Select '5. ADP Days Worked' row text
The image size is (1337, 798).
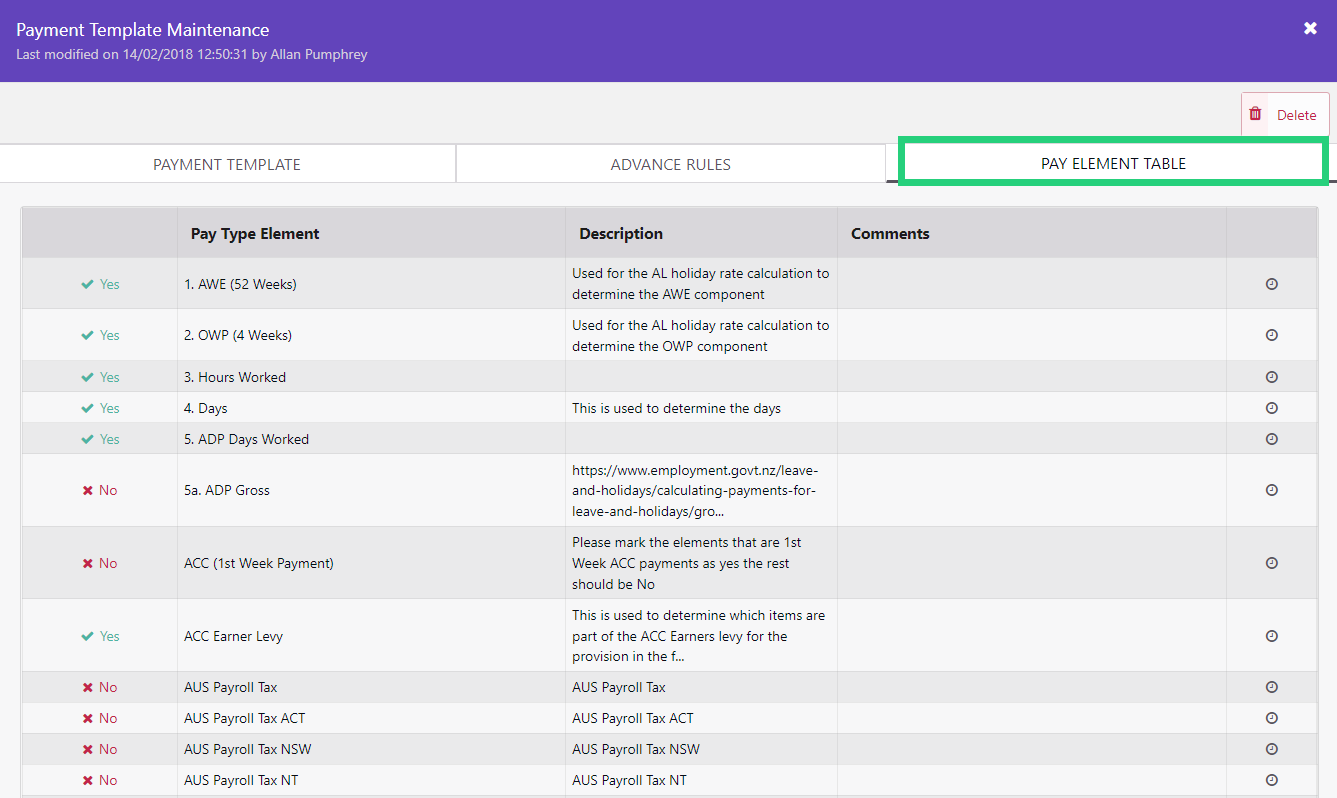246,439
